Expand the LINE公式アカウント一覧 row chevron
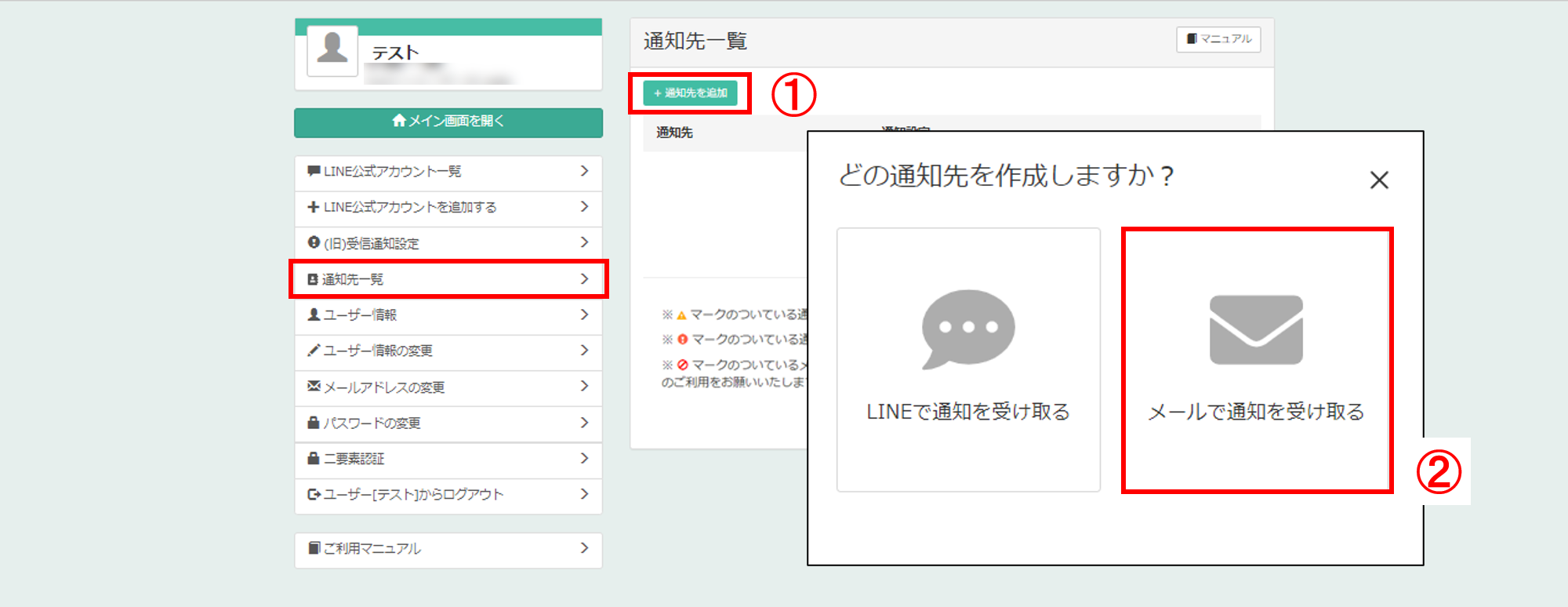The width and height of the screenshot is (1568, 607). (x=584, y=171)
